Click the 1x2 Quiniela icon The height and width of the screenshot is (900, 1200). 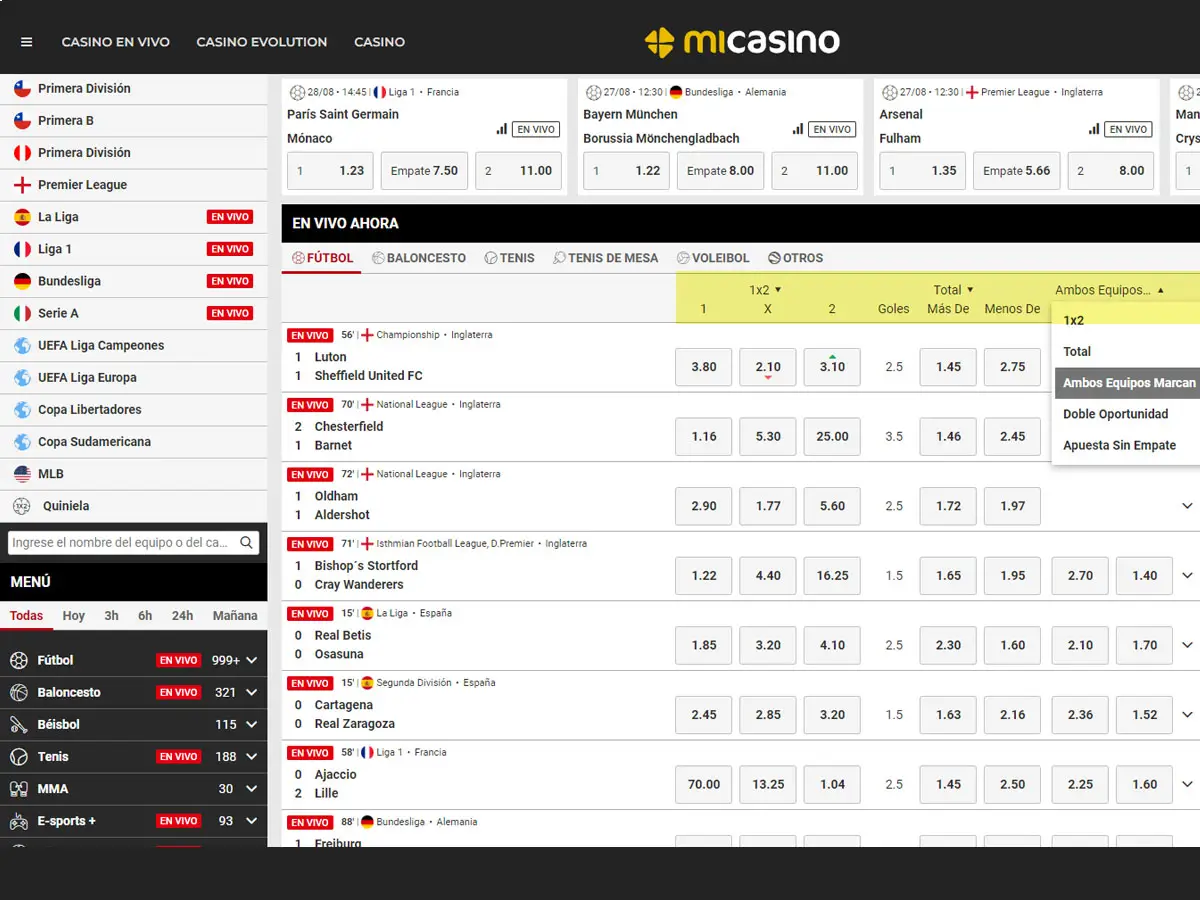point(22,506)
